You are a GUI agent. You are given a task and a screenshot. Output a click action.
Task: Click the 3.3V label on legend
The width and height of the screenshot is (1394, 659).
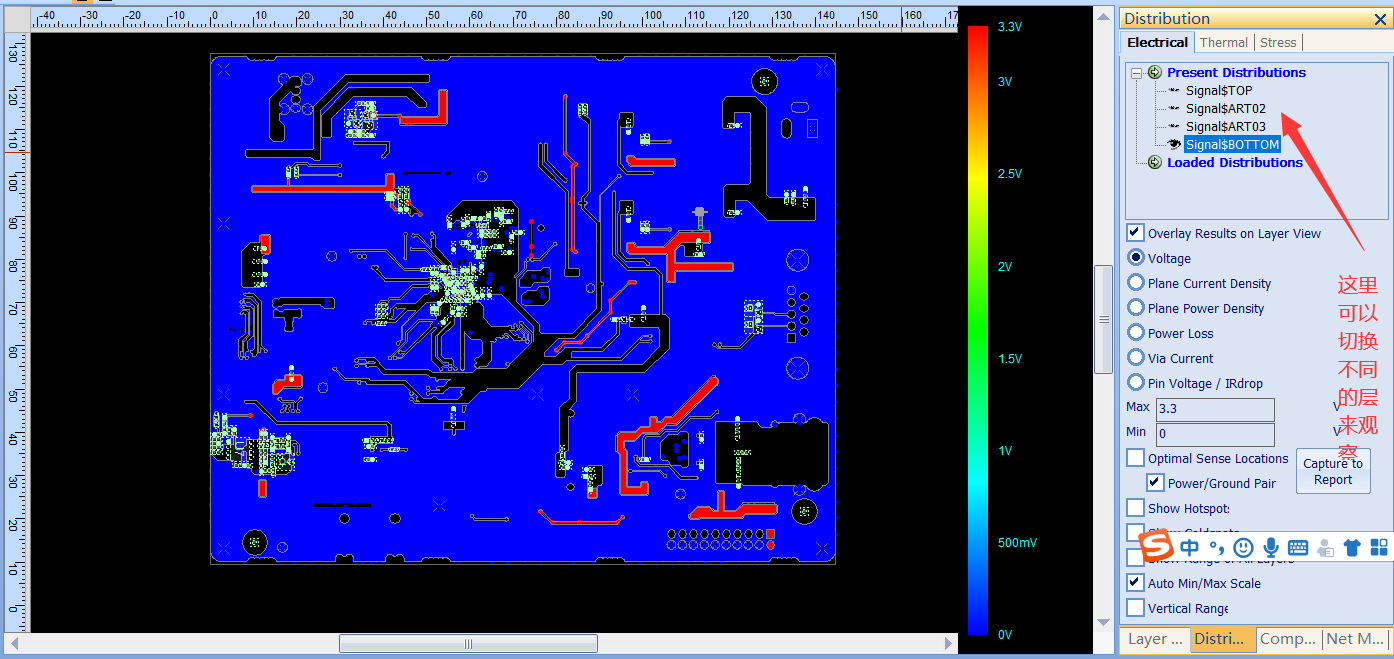tap(1010, 27)
